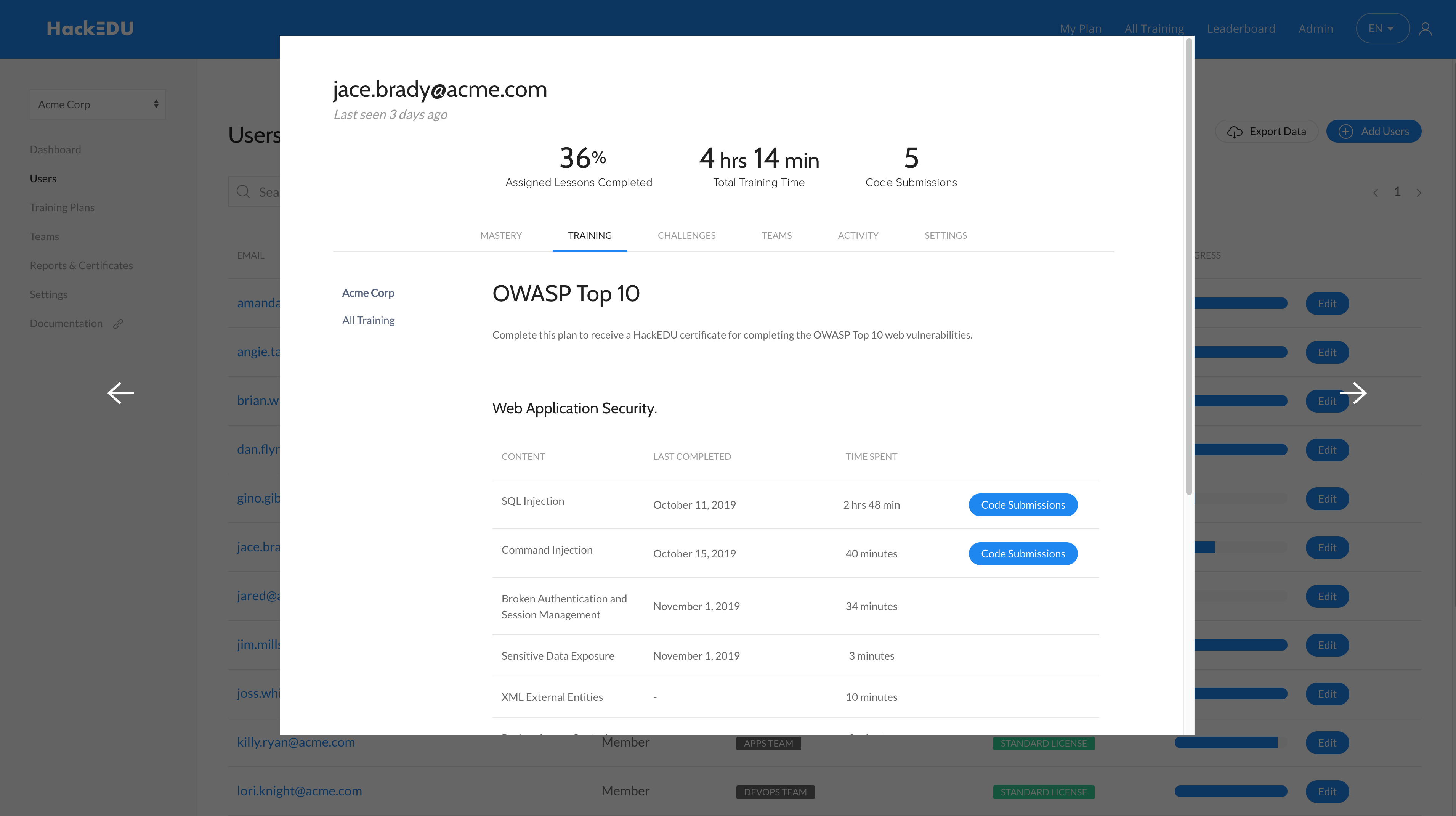This screenshot has width=1456, height=816.
Task: Open Training Plans in the sidebar
Action: [x=62, y=207]
